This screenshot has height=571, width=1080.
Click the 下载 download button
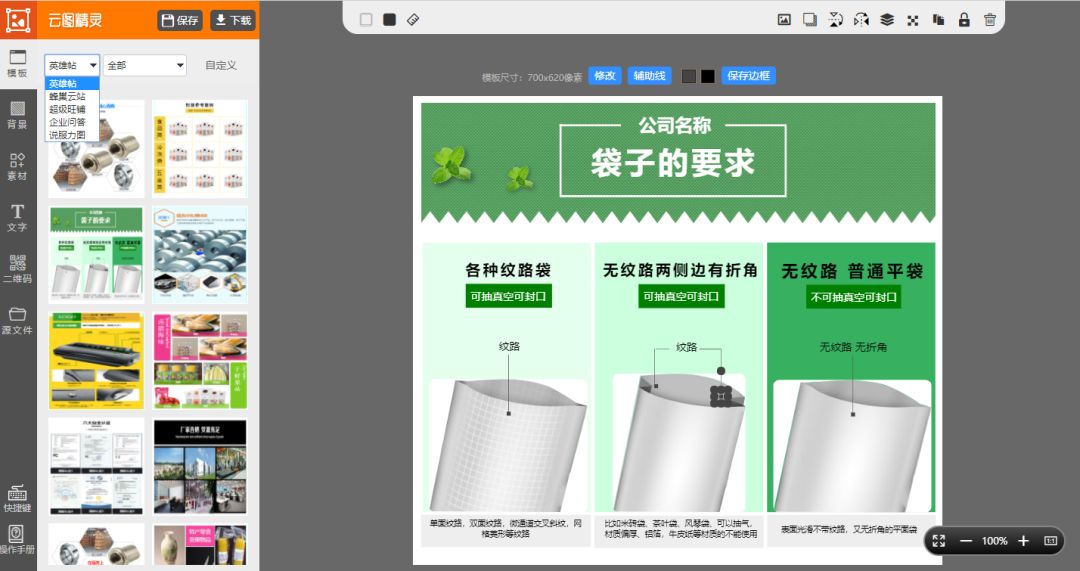233,21
